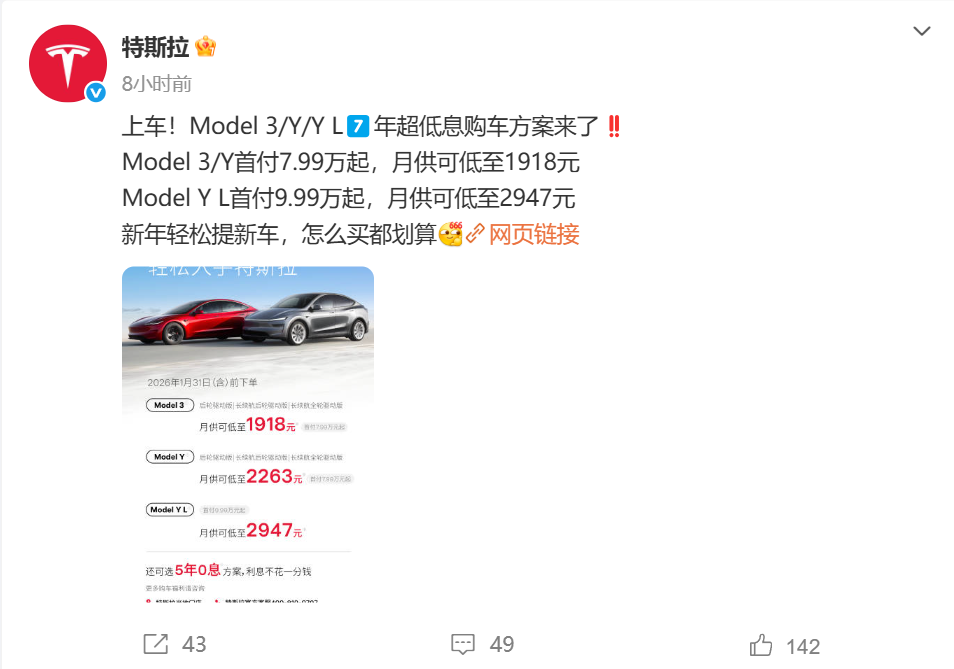The width and height of the screenshot is (954, 669).
Task: Click the 666 emoji in the post
Action: 451,234
